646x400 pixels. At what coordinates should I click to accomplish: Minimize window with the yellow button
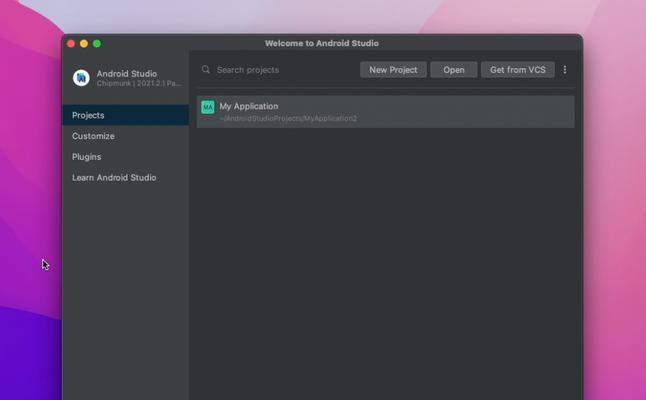click(84, 44)
